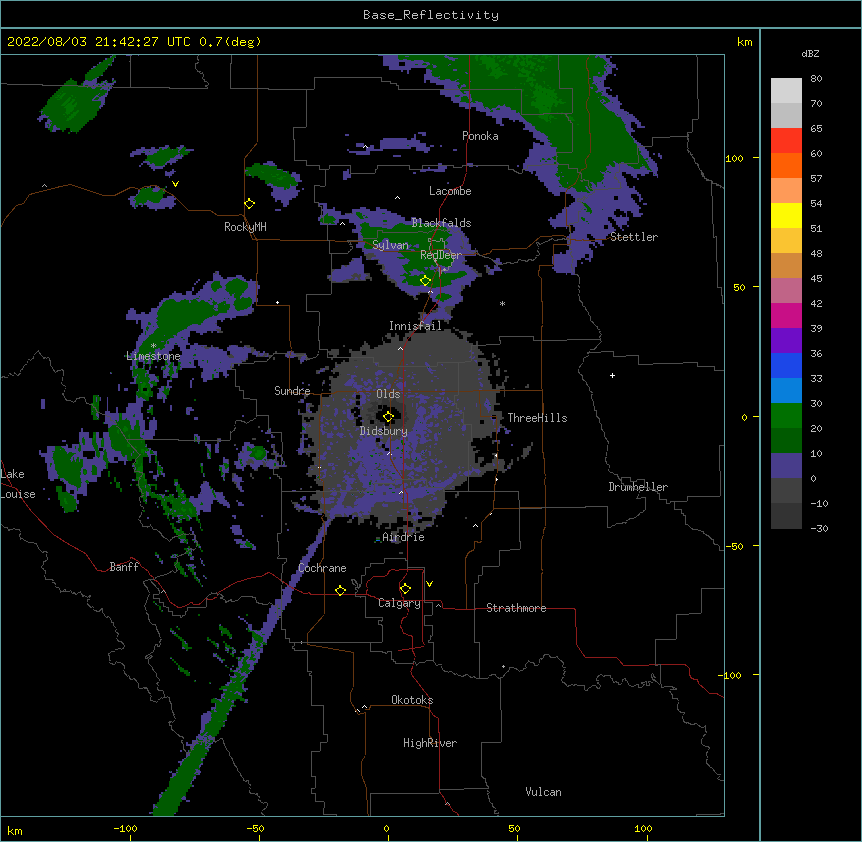This screenshot has height=842, width=862.
Task: Click the Strathmore label
Action: 516,608
